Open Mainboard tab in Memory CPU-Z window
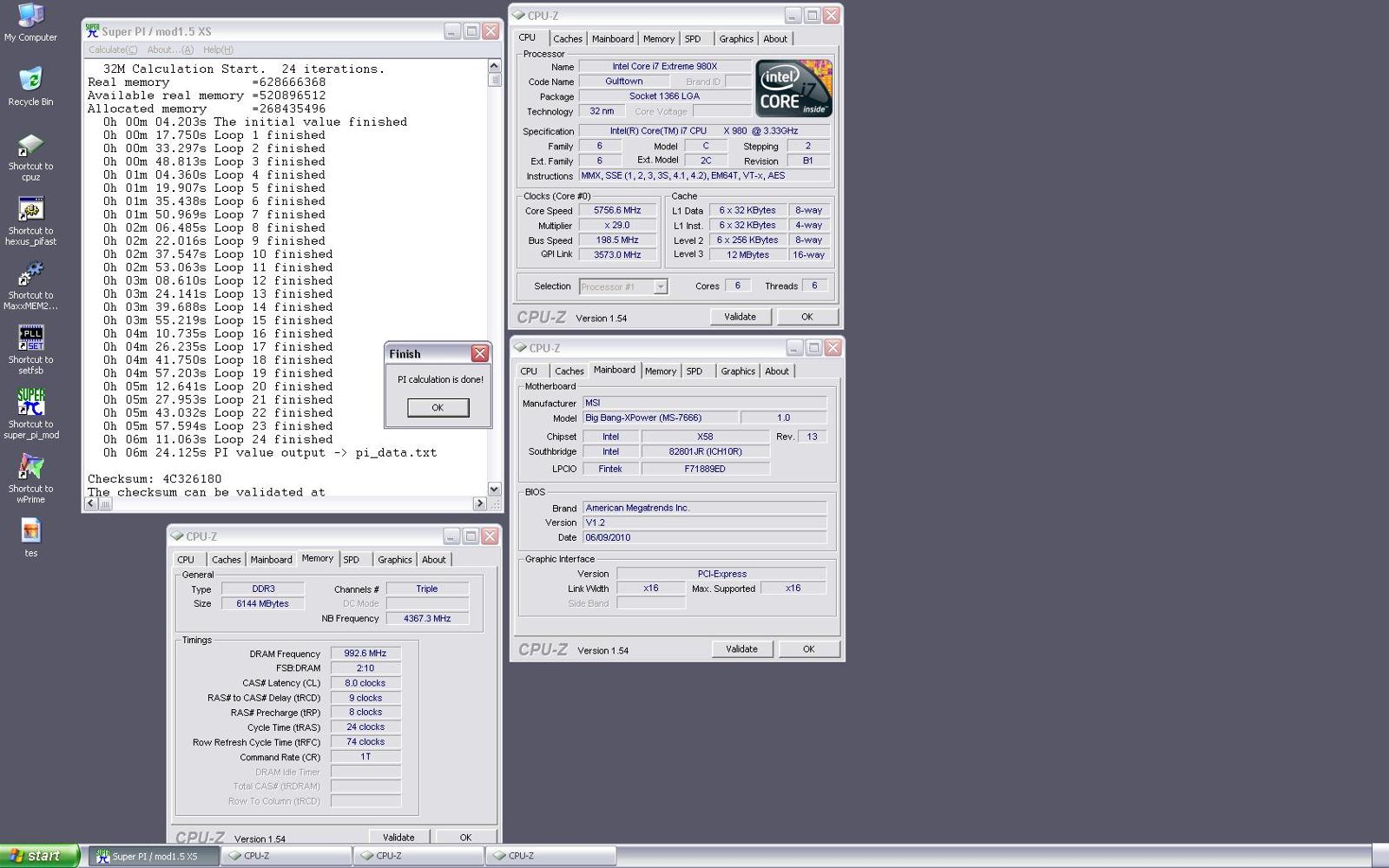Screen dimensions: 1389x868 pyautogui.click(x=272, y=560)
